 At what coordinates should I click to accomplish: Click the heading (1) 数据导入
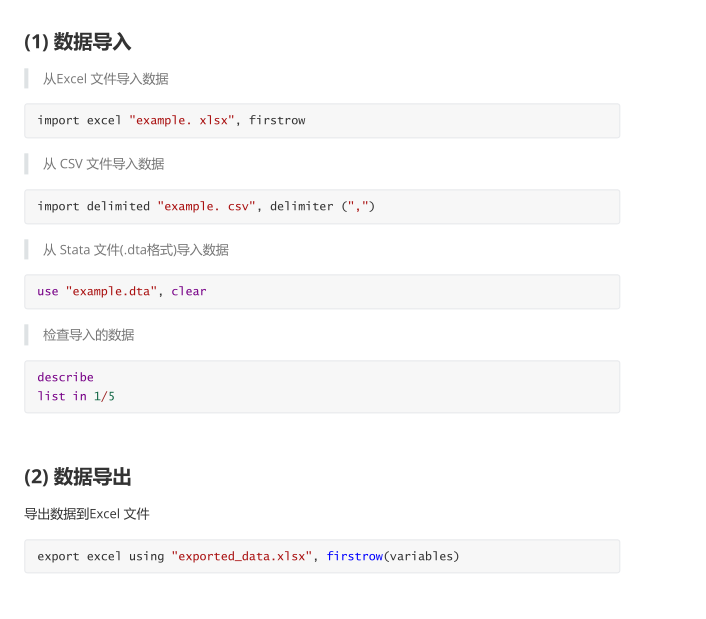(x=77, y=42)
